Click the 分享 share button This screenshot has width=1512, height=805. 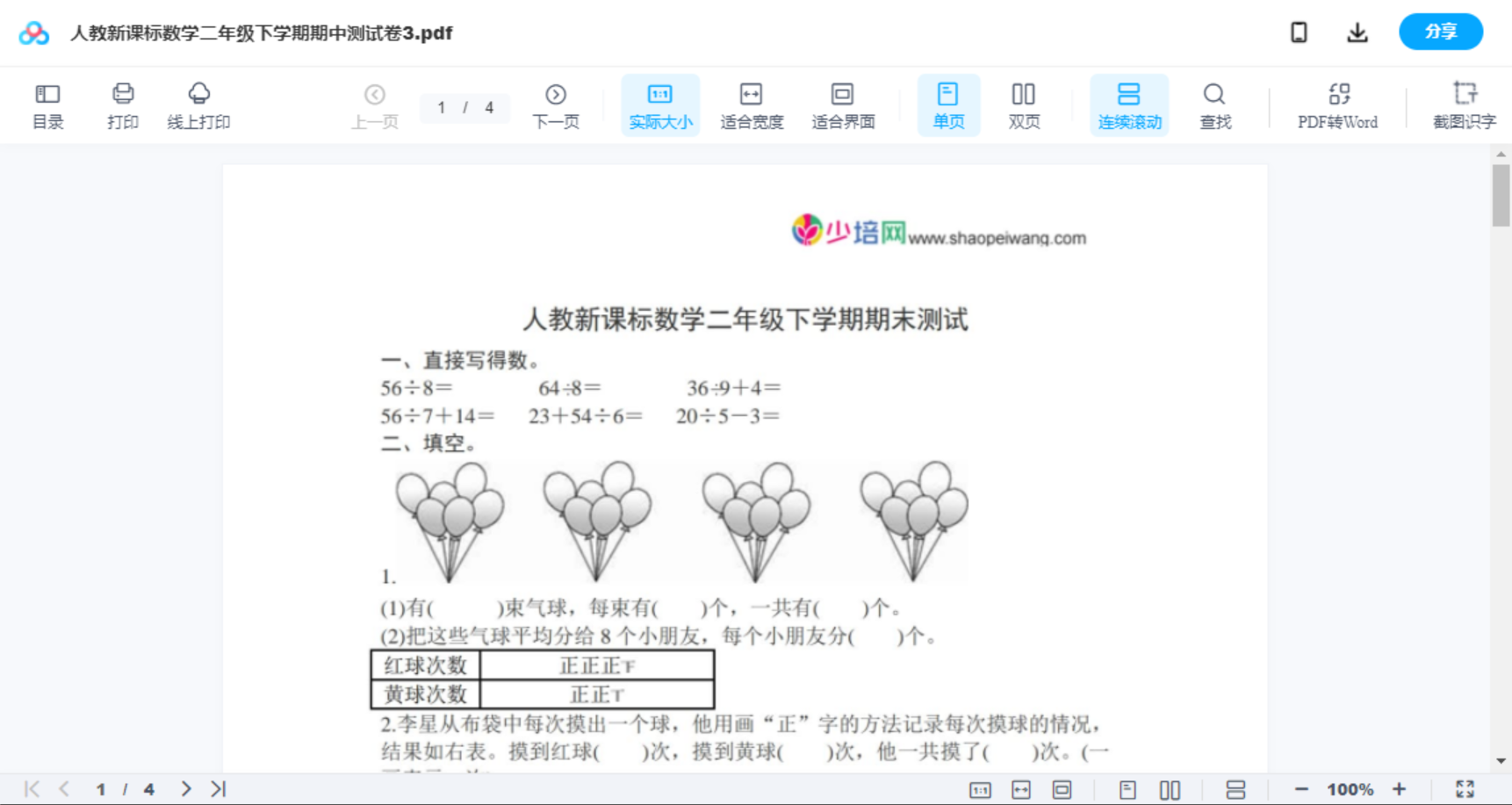[x=1440, y=31]
